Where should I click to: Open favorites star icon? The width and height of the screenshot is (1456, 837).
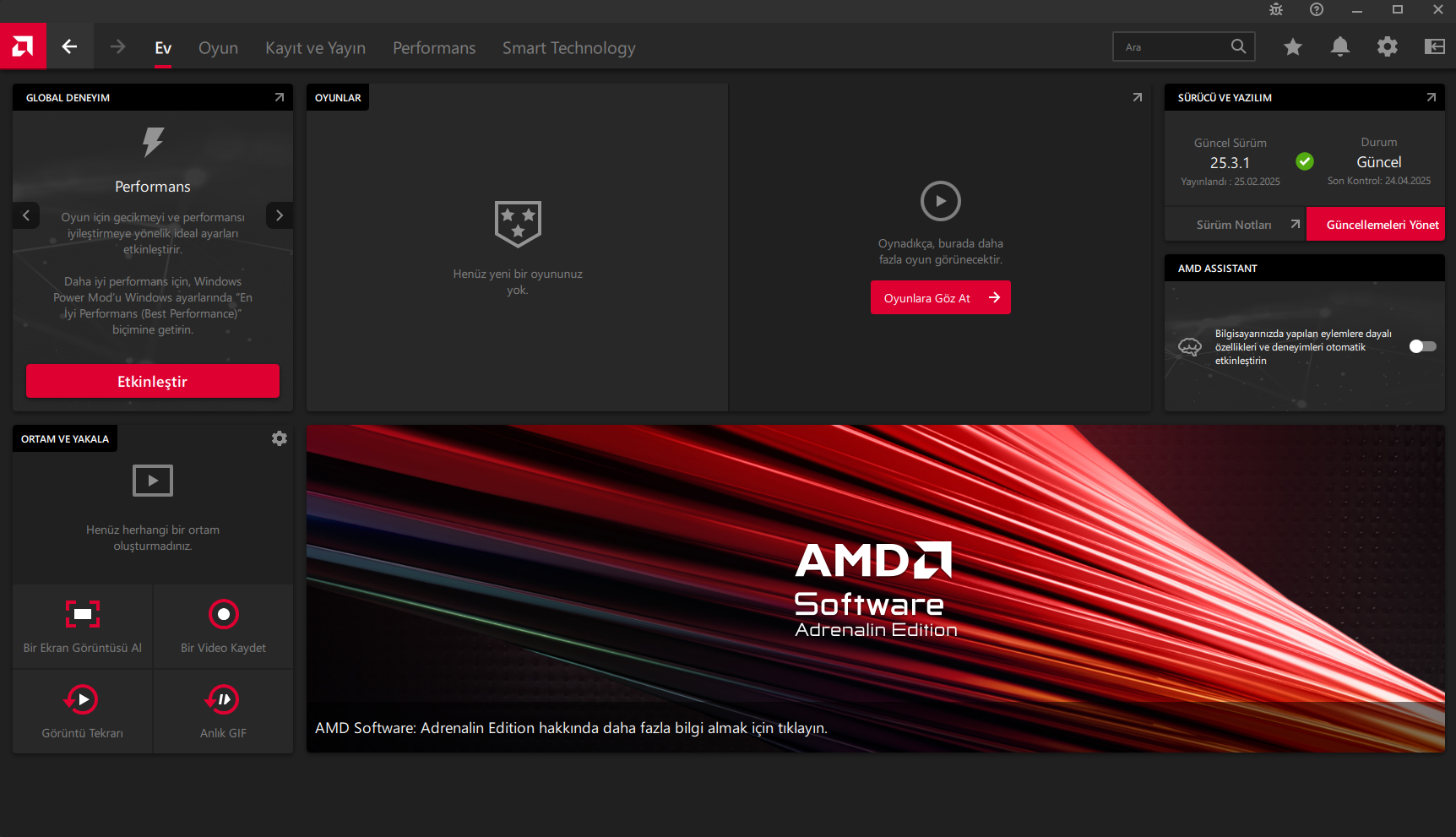[x=1293, y=46]
